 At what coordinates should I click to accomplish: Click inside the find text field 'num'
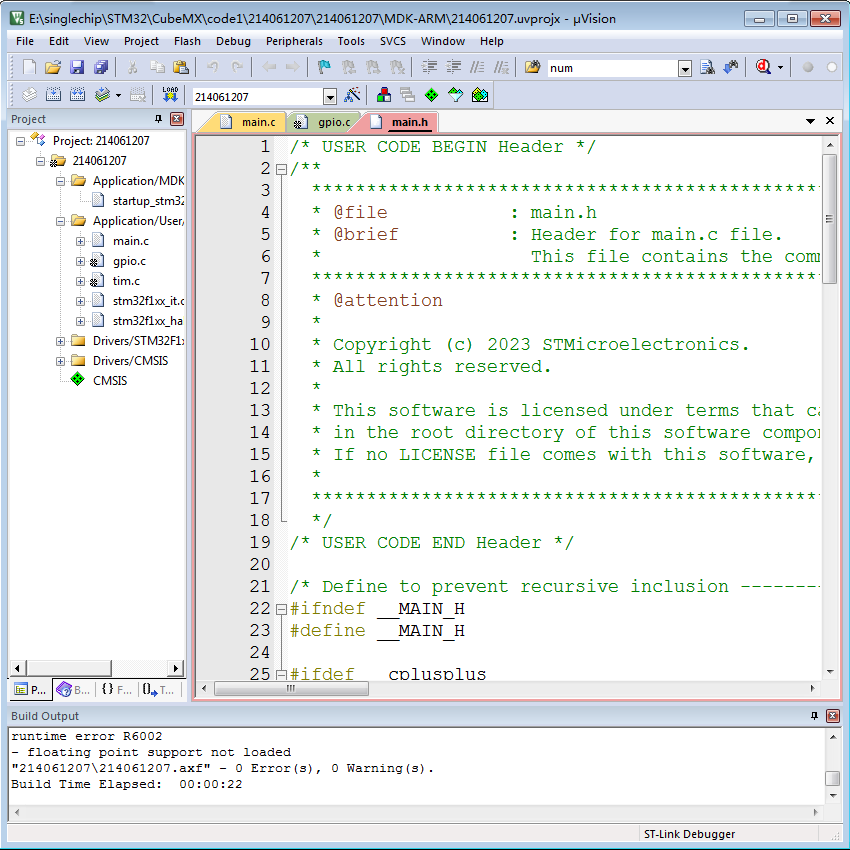click(613, 68)
